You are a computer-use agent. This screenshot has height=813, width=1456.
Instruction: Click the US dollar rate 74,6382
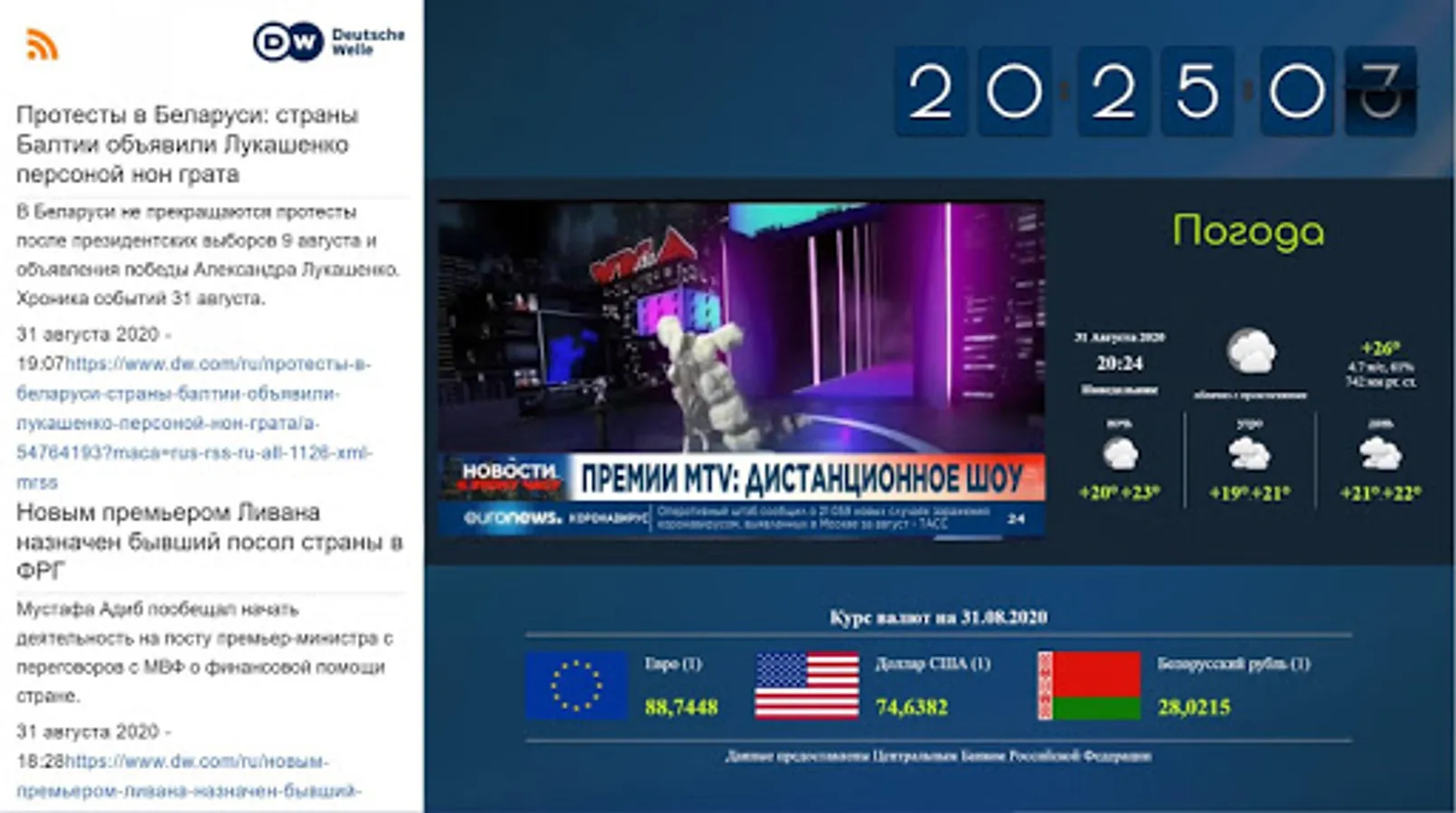pyautogui.click(x=912, y=707)
